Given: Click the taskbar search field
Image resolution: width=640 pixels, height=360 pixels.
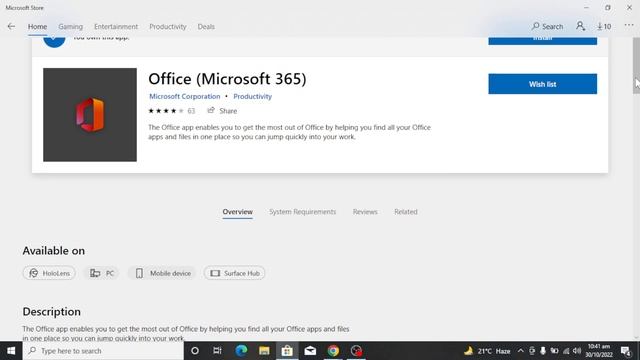Looking at the screenshot, I should (x=103, y=351).
